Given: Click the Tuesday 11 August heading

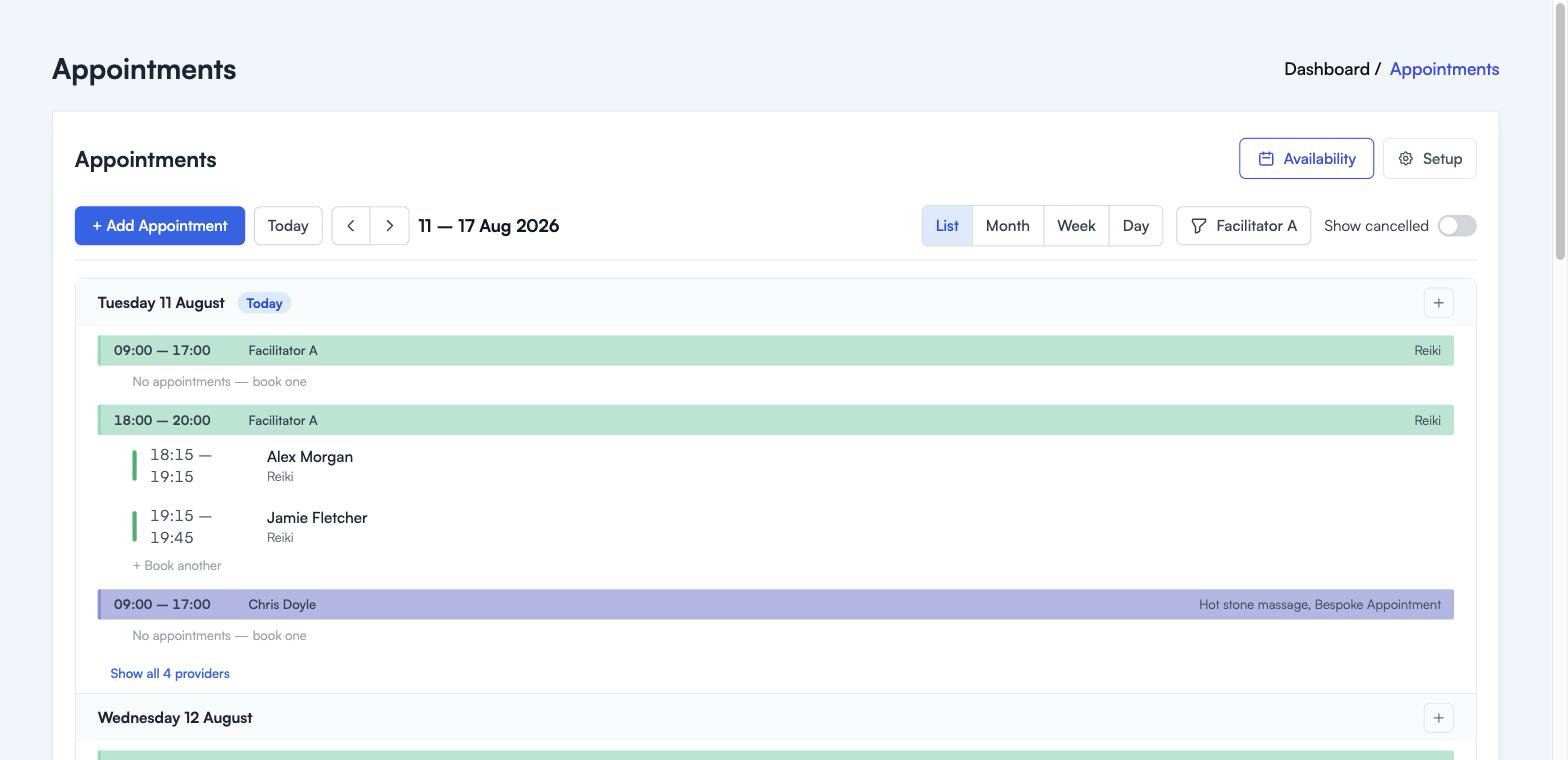Looking at the screenshot, I should pos(161,303).
